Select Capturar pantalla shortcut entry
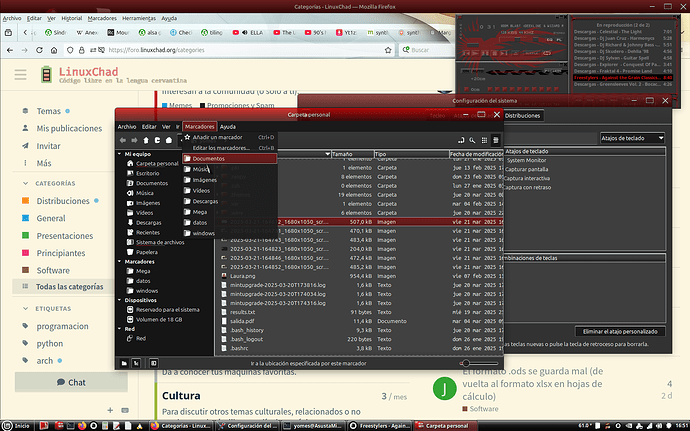 click(526, 169)
